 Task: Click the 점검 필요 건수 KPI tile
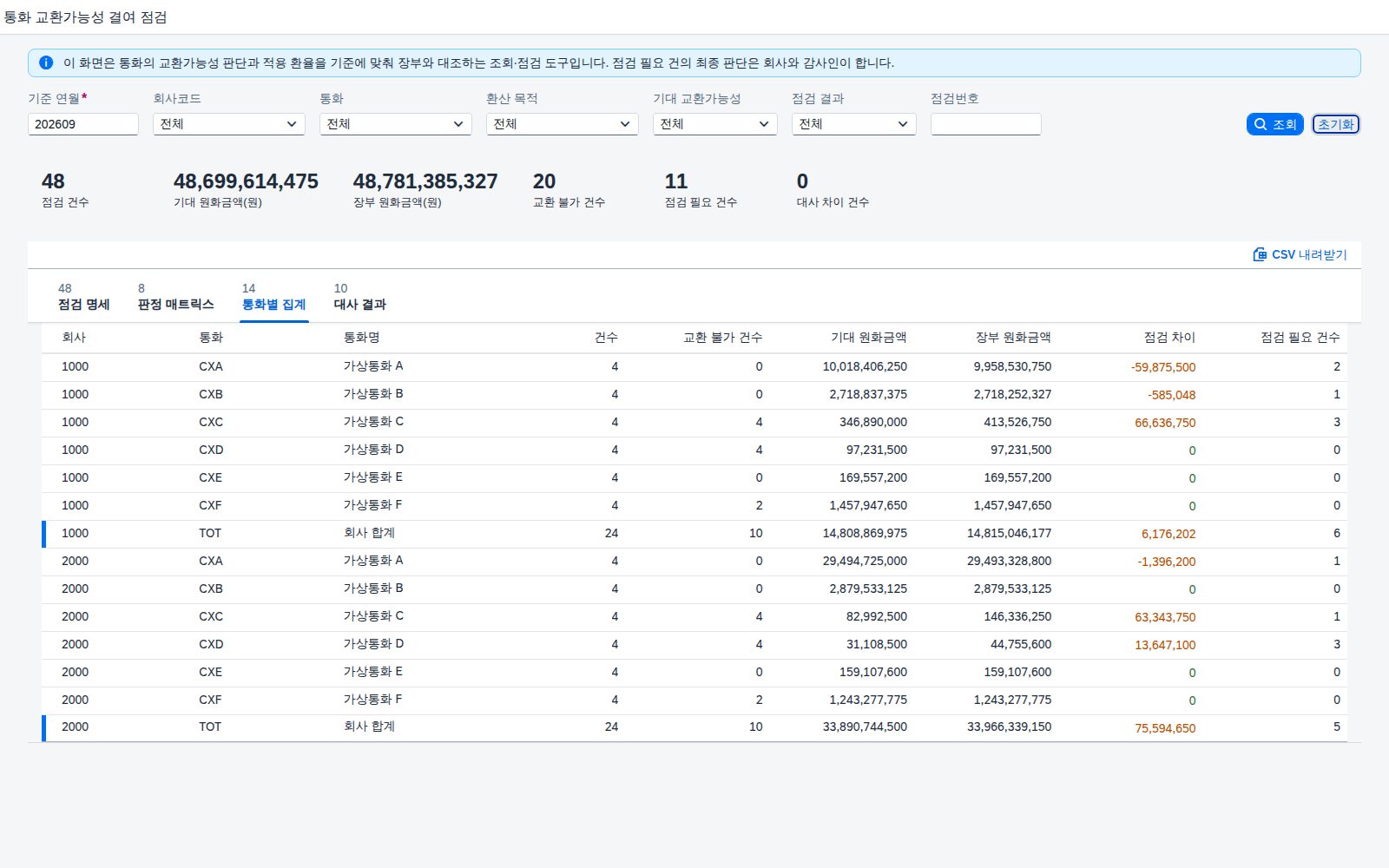pos(701,190)
